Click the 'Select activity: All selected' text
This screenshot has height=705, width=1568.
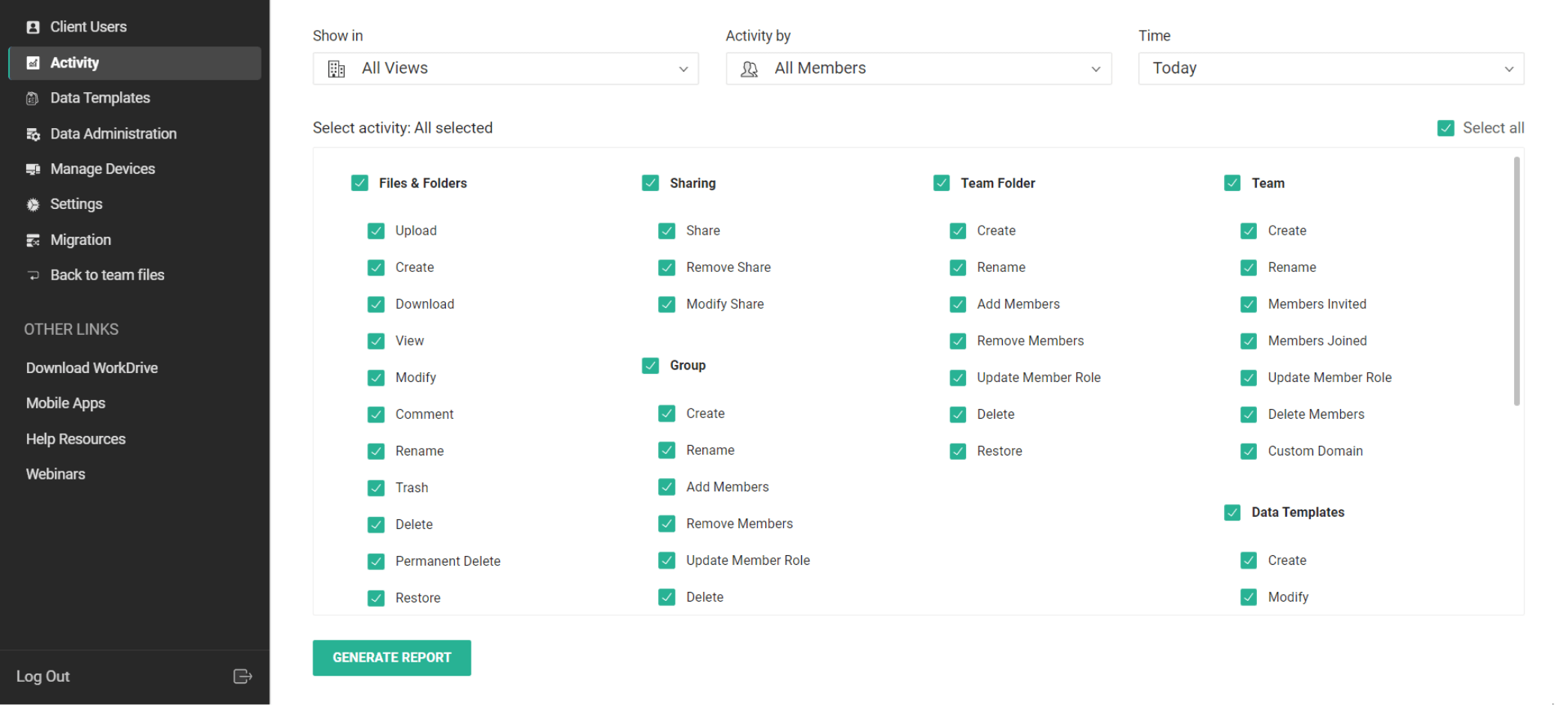402,128
